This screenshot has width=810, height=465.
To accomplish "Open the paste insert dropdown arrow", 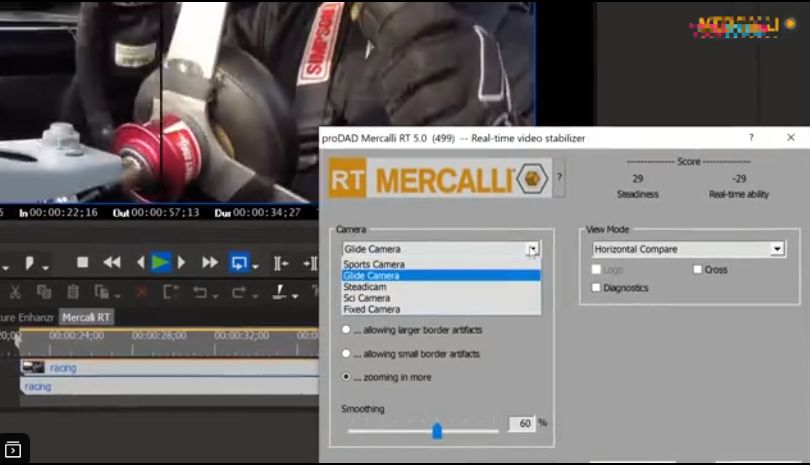I will (118, 296).
